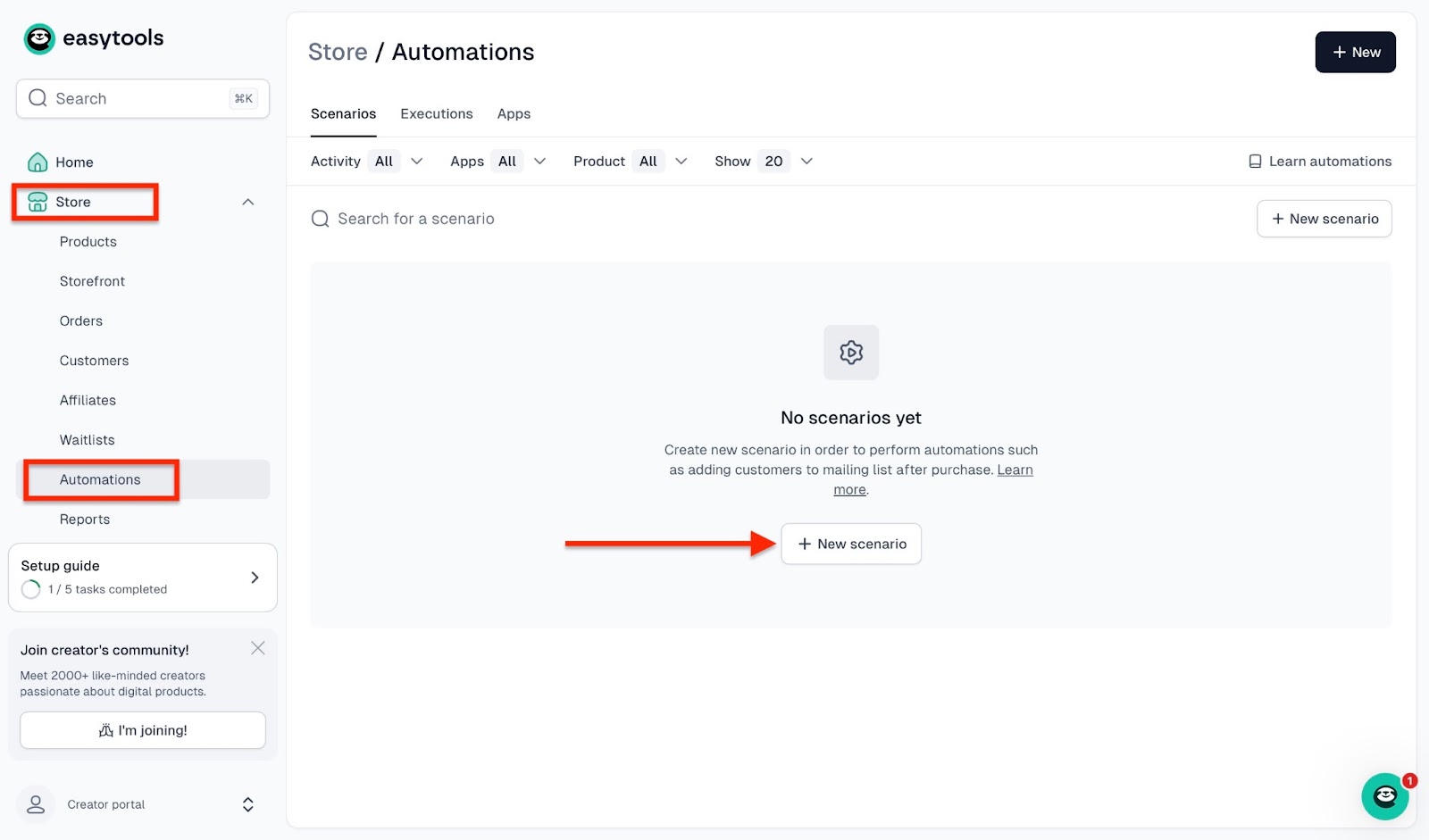Viewport: 1429px width, 840px height.
Task: Click the Home house icon
Action: coord(38,162)
